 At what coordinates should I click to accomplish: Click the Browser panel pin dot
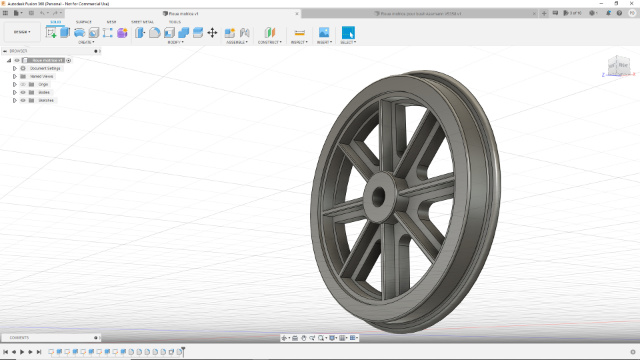coord(96,51)
